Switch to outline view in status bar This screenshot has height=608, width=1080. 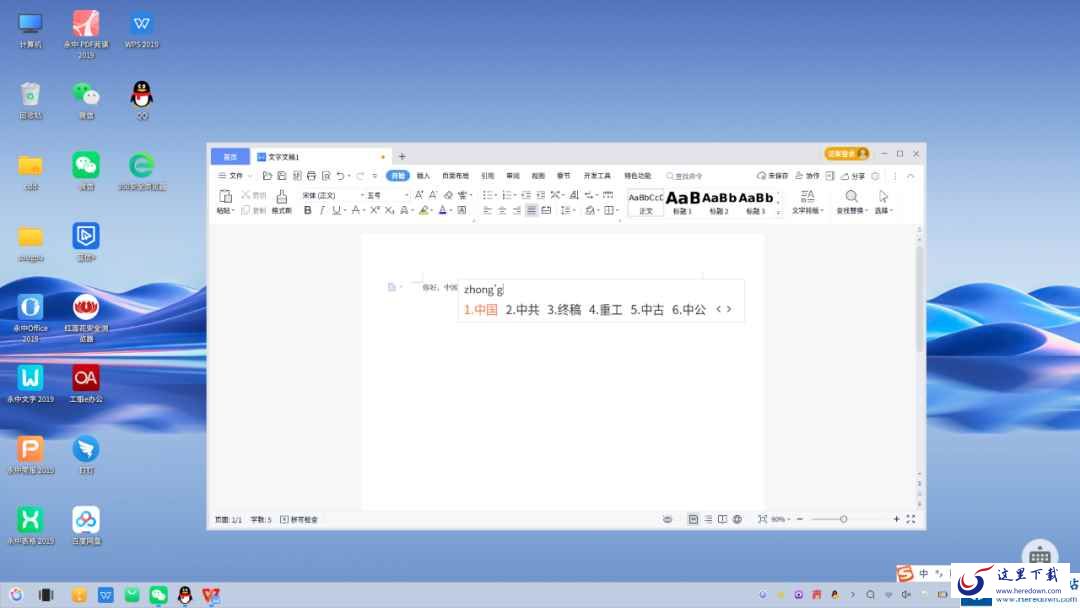(708, 519)
